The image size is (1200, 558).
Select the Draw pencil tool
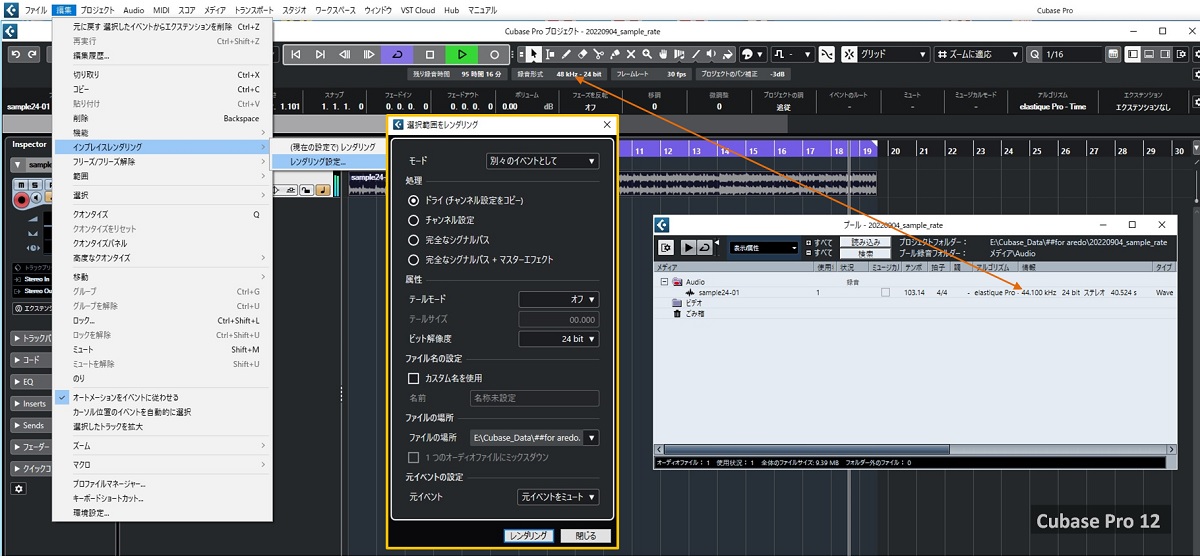click(x=567, y=54)
